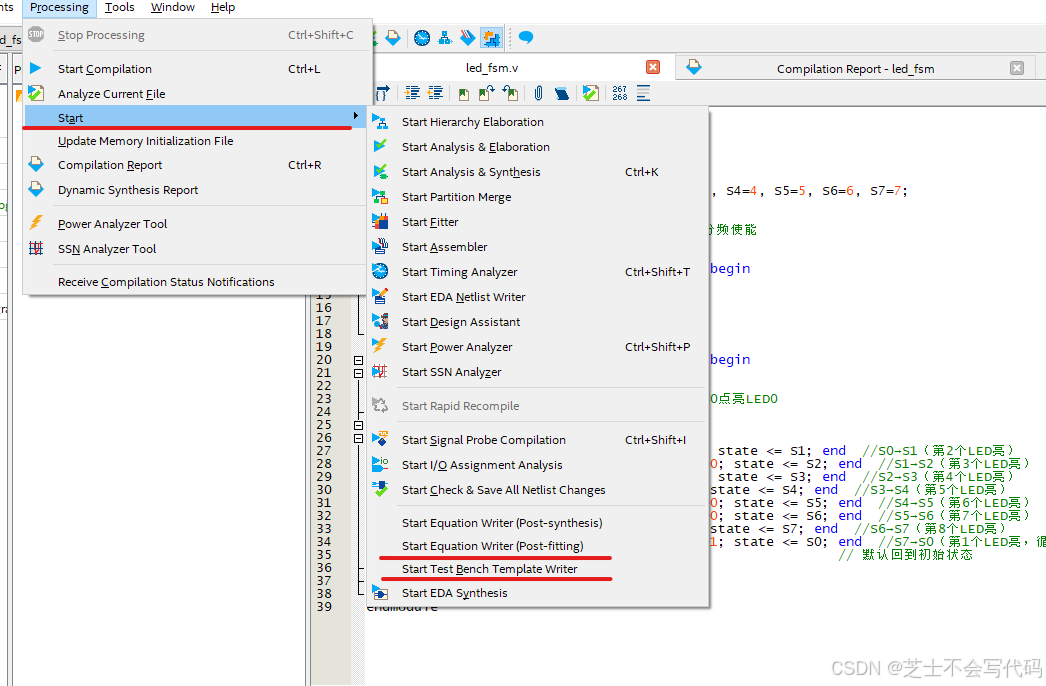1046x686 pixels.
Task: Click the blue speech bubble help icon
Action: 526,37
